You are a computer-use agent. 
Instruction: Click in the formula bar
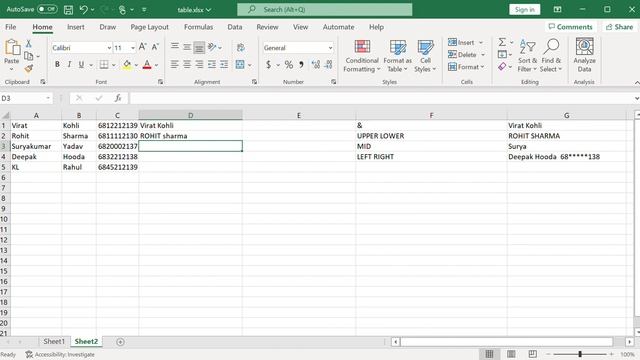381,98
